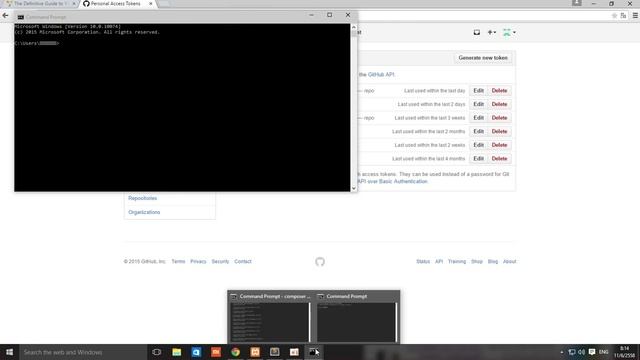This screenshot has height=360, width=640.
Task: Delete token last used within last 2 weeks
Action: click(x=499, y=145)
